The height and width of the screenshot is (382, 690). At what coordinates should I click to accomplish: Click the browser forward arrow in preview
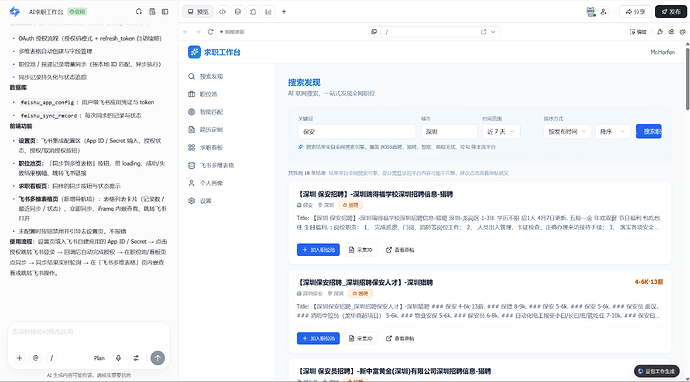[198, 32]
